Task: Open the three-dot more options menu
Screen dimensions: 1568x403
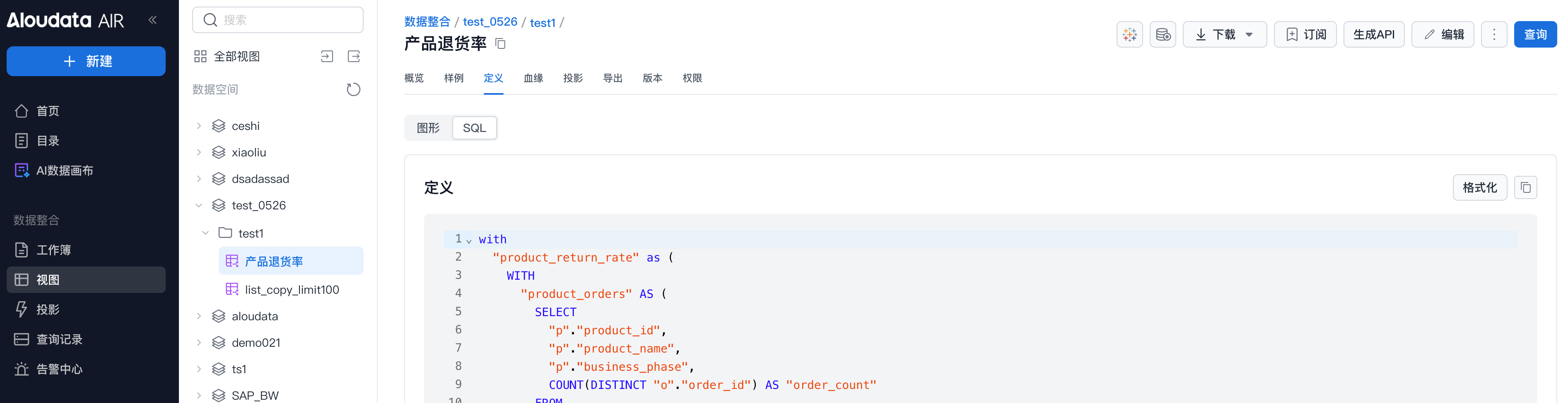Action: [1493, 35]
